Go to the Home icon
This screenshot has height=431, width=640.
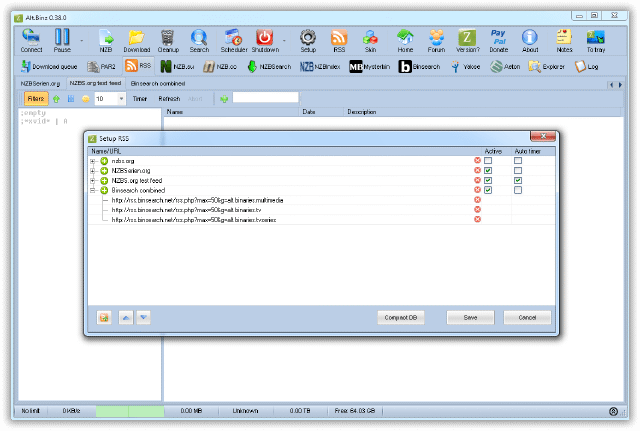405,41
